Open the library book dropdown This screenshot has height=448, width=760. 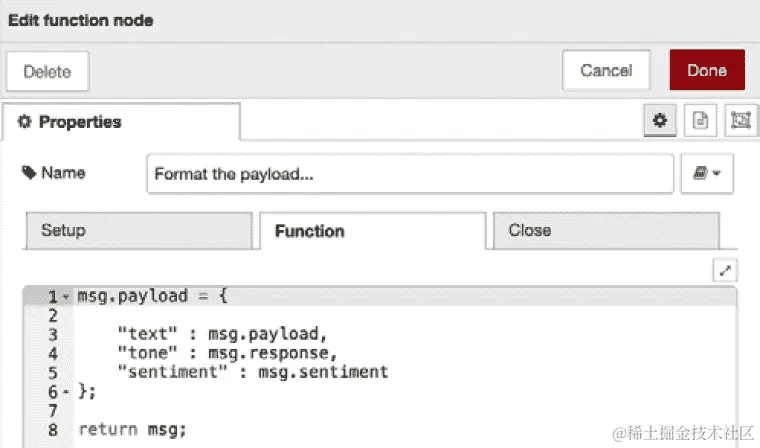tap(707, 173)
